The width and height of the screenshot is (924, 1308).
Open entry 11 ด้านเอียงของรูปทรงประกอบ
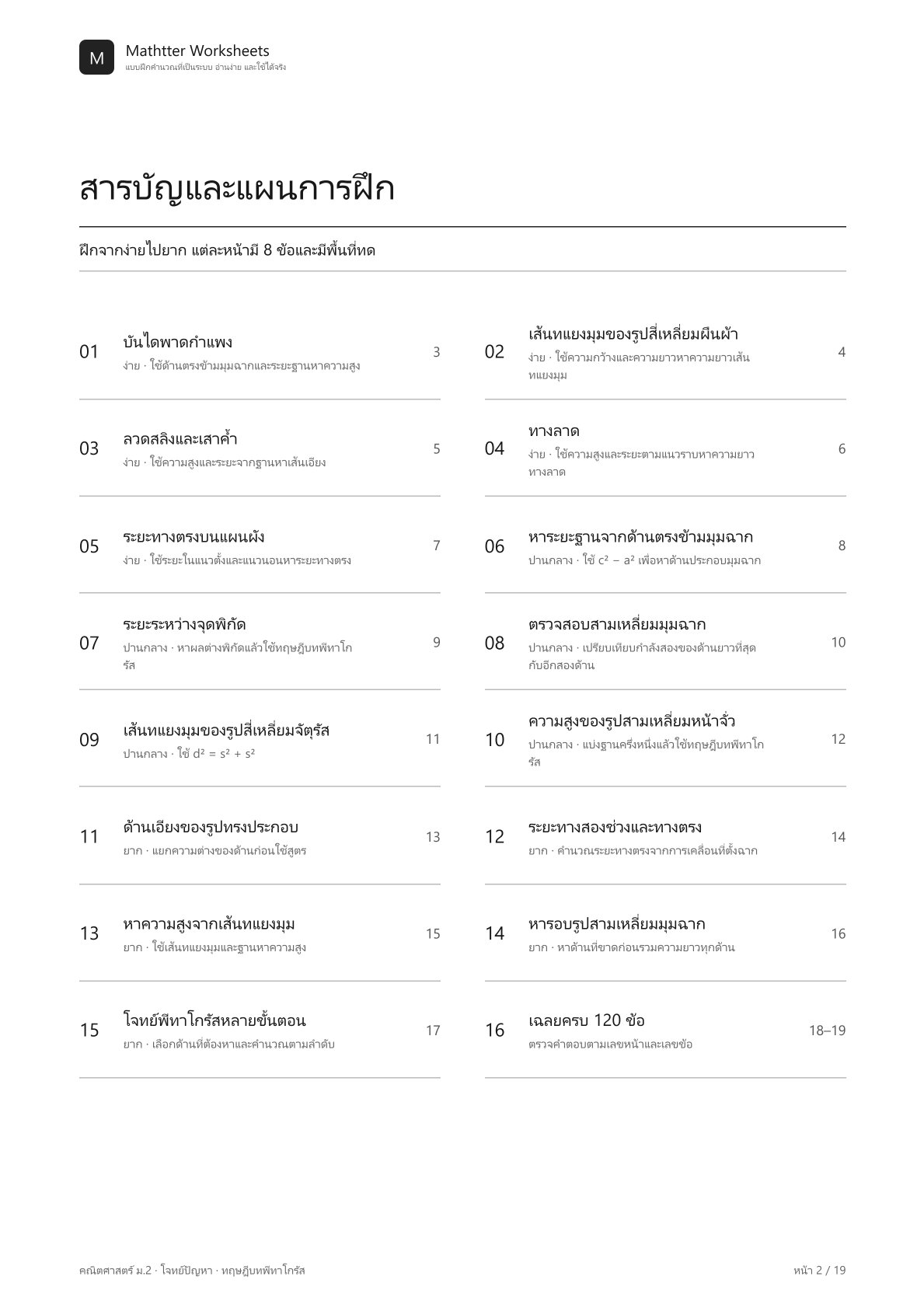pos(260,836)
